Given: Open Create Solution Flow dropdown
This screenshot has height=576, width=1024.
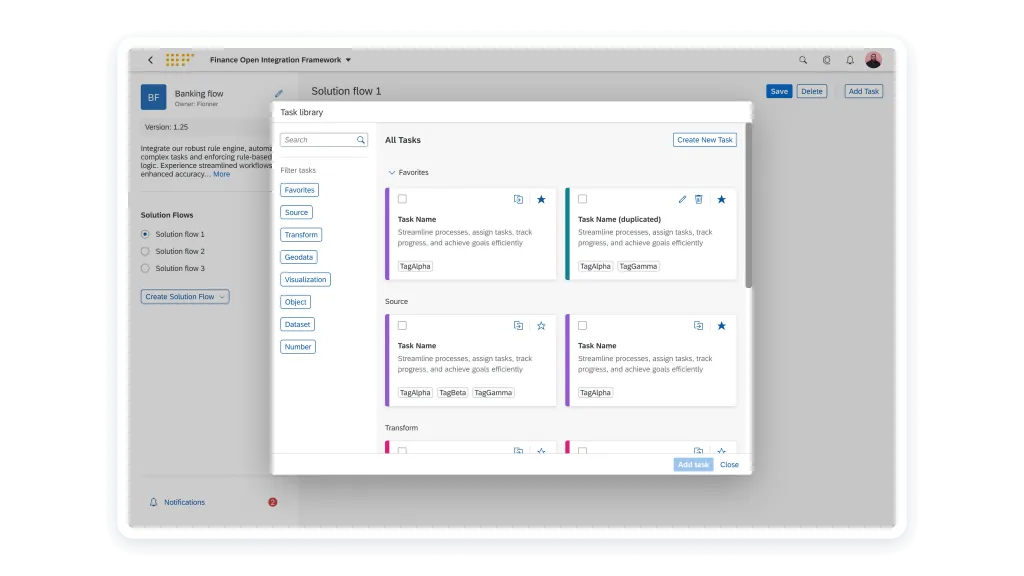Looking at the screenshot, I should (185, 296).
